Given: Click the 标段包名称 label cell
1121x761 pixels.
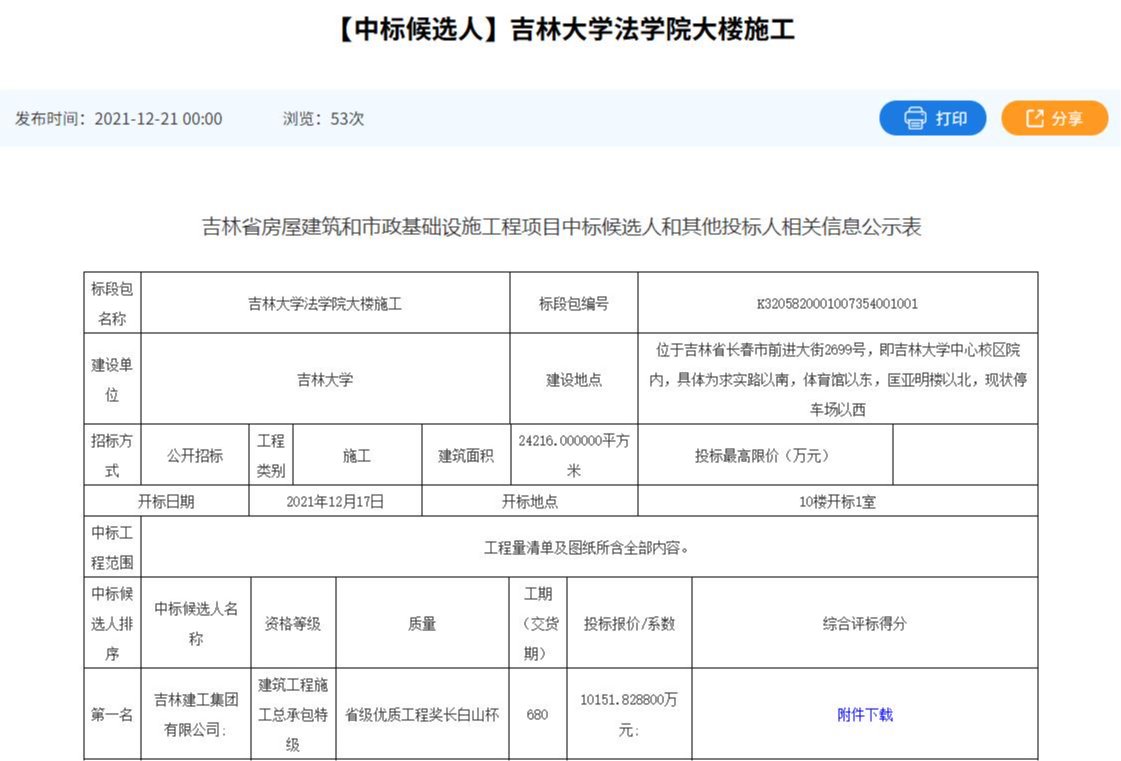Looking at the screenshot, I should pyautogui.click(x=112, y=303).
